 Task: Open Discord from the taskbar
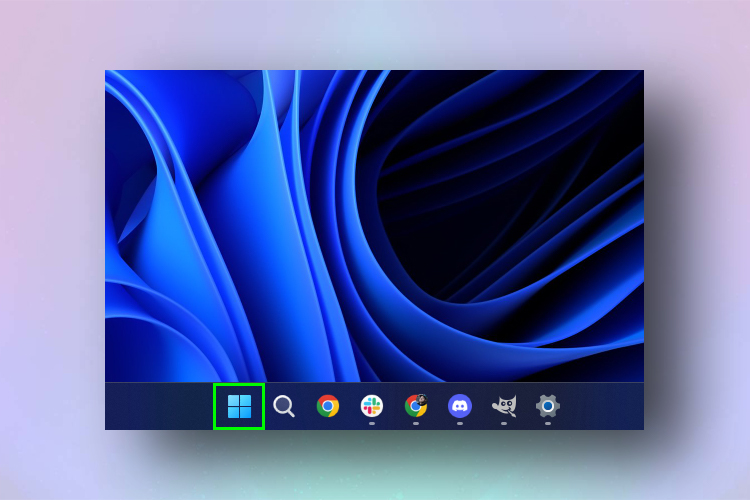click(x=460, y=406)
